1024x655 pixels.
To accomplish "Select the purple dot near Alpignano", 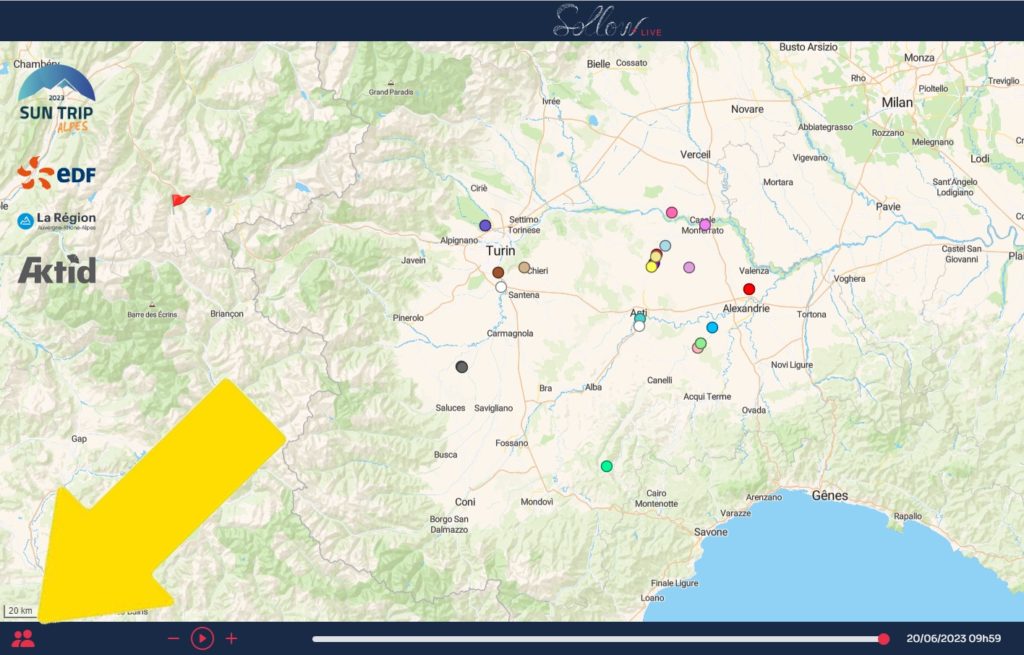I will (x=485, y=226).
